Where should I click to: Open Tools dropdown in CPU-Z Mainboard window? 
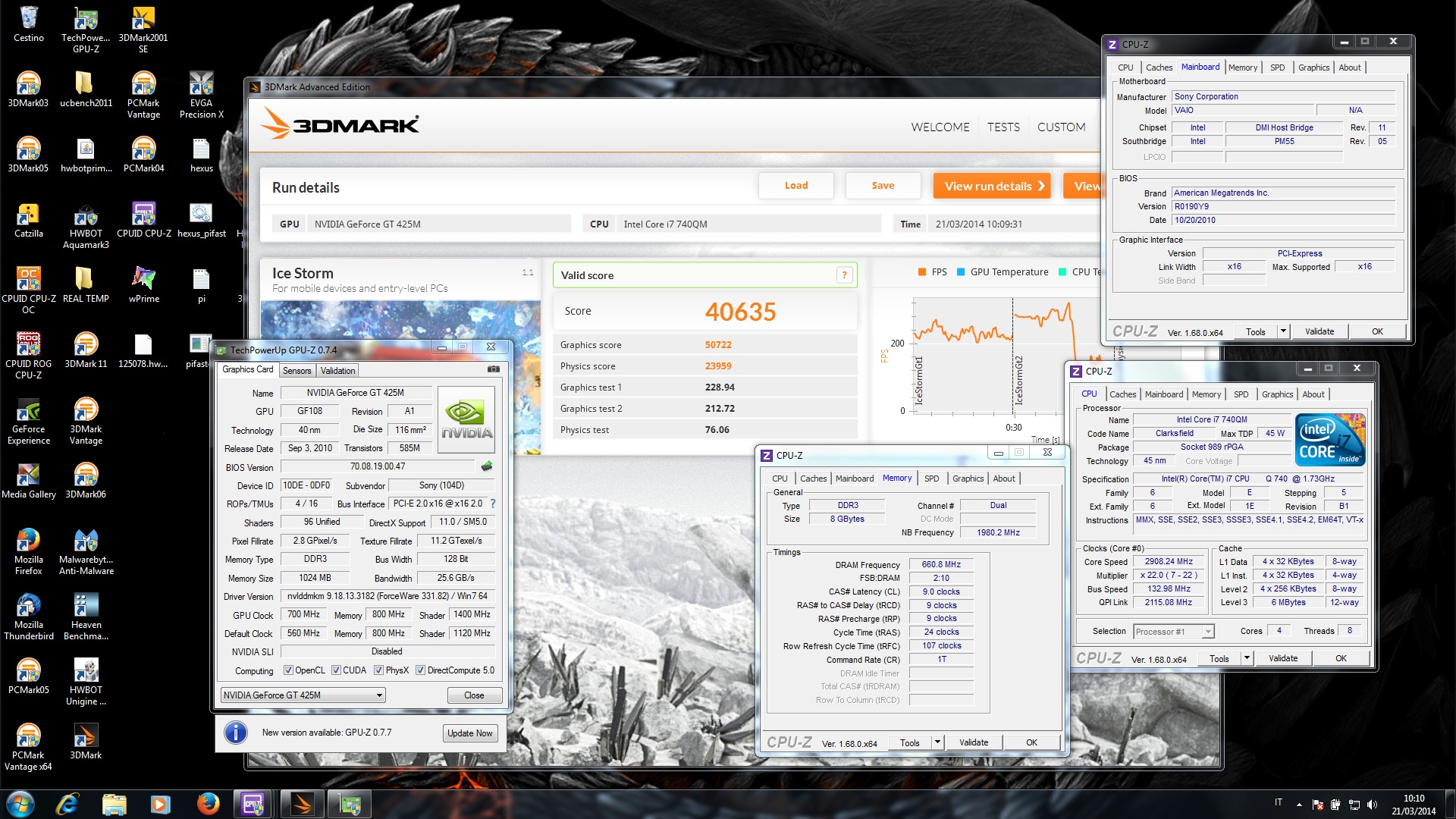pos(1283,331)
